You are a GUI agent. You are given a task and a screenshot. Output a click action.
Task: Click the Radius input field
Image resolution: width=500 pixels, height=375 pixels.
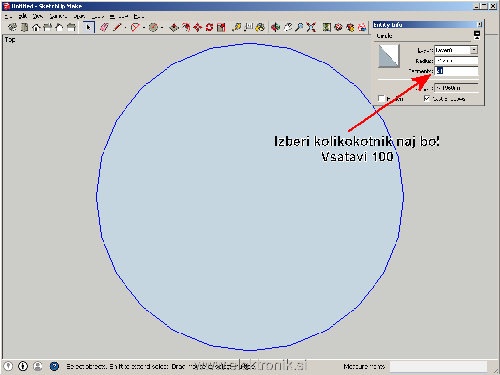(456, 61)
